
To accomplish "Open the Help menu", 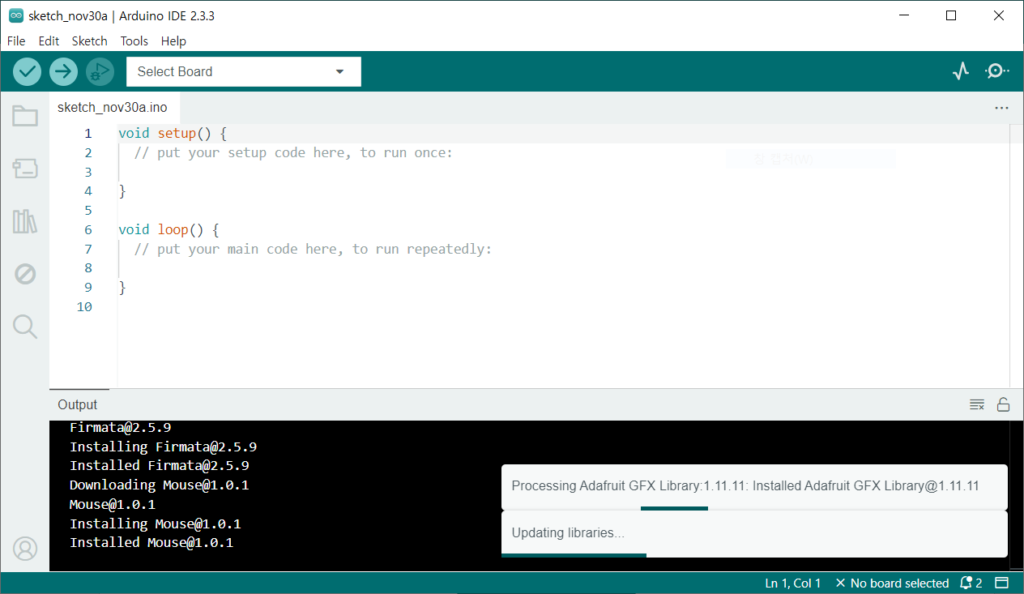I will (x=174, y=41).
